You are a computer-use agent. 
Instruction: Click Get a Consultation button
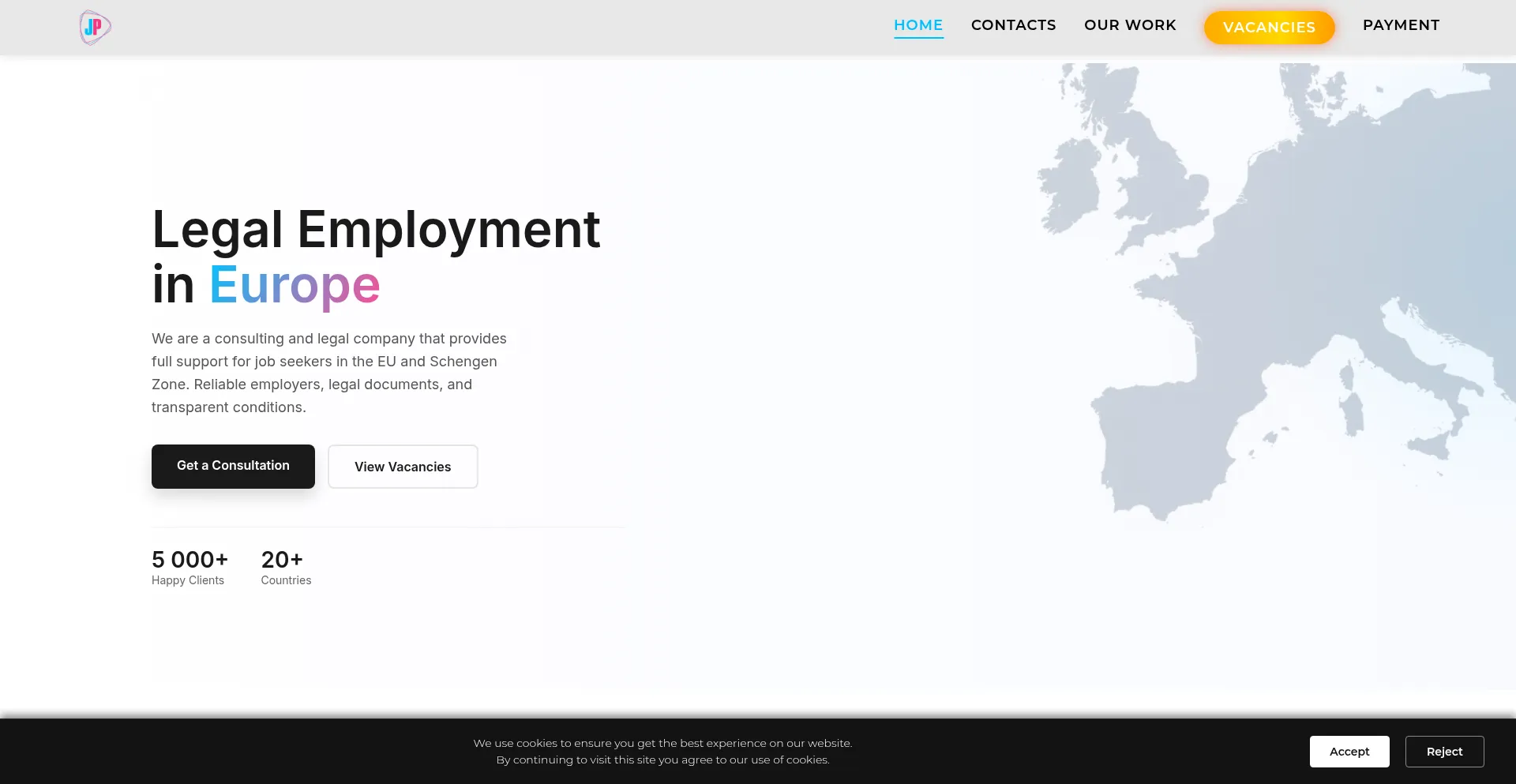pos(233,466)
